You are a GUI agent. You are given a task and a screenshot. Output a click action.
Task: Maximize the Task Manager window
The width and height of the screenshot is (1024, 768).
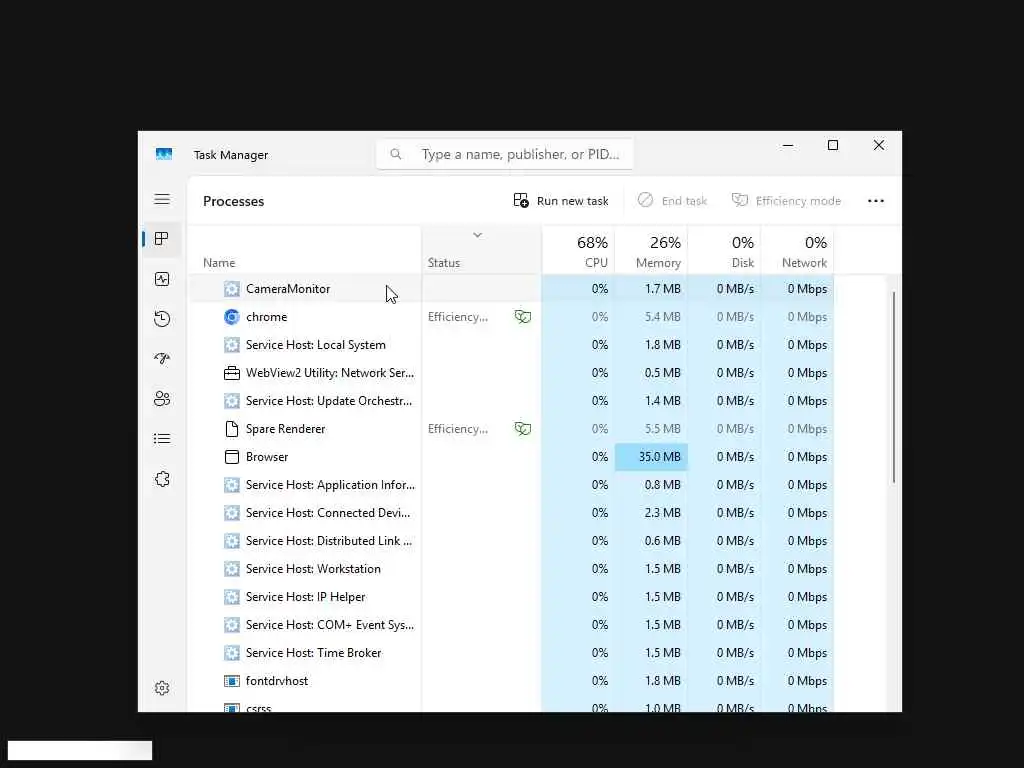[x=833, y=145]
